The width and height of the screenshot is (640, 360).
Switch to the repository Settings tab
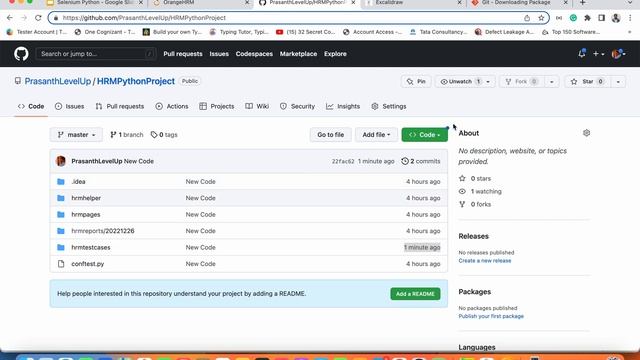pos(389,106)
